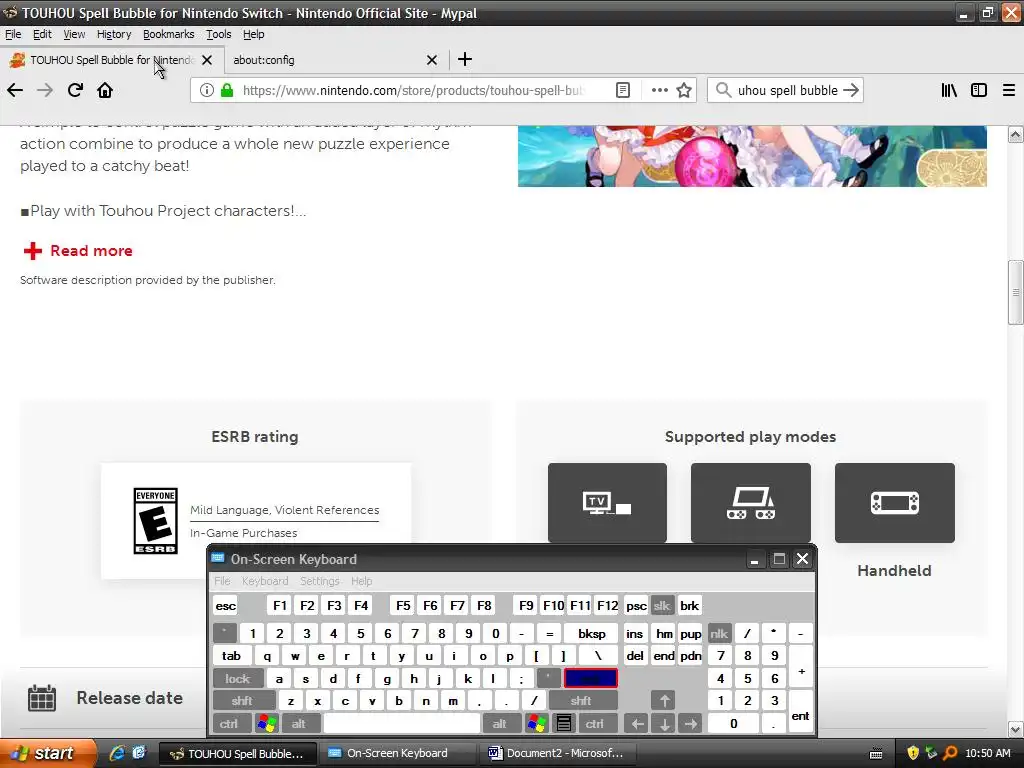
Task: Click the tab key on keyboard
Action: pyautogui.click(x=231, y=656)
